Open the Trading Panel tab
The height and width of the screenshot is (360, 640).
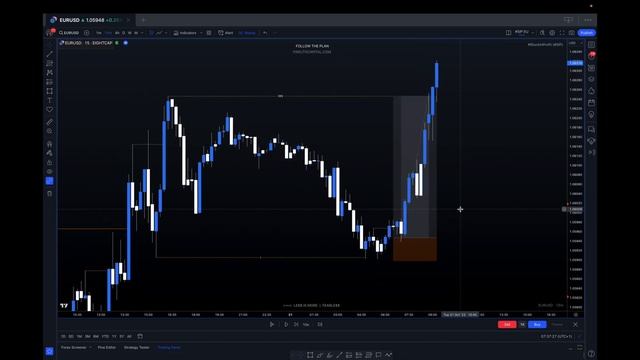click(169, 347)
